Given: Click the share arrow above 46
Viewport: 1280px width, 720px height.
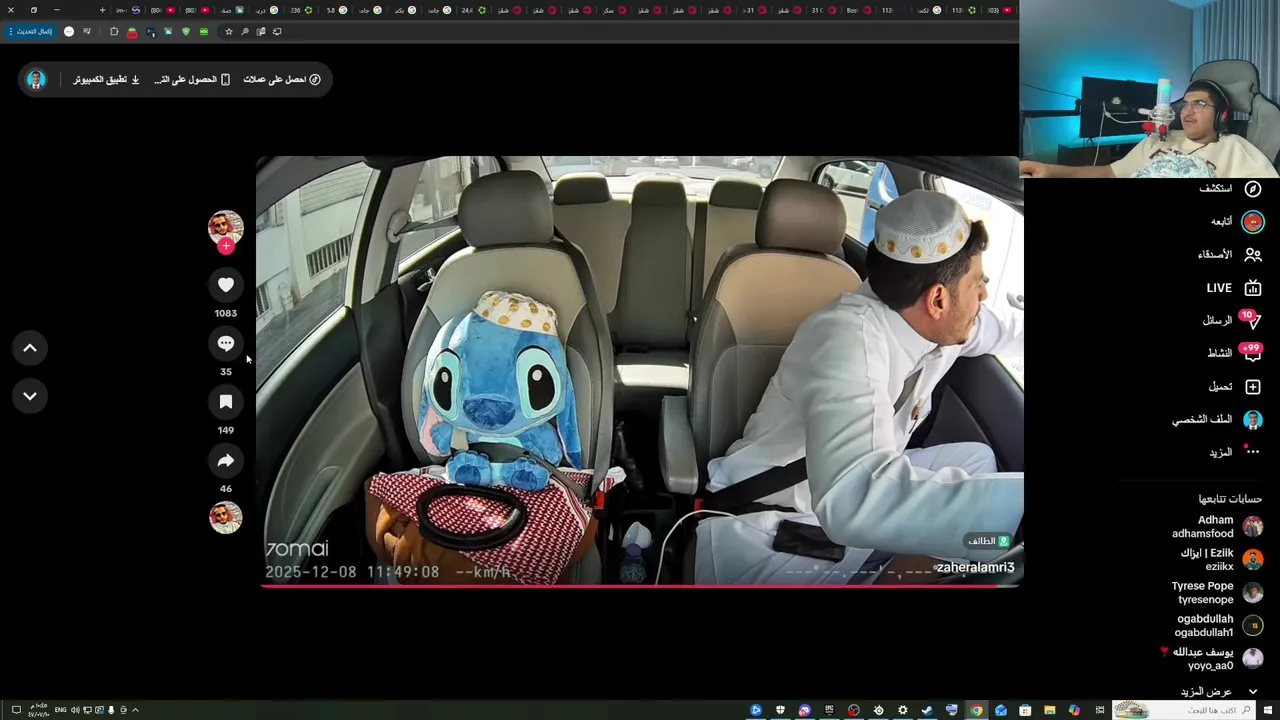Looking at the screenshot, I should coord(226,460).
